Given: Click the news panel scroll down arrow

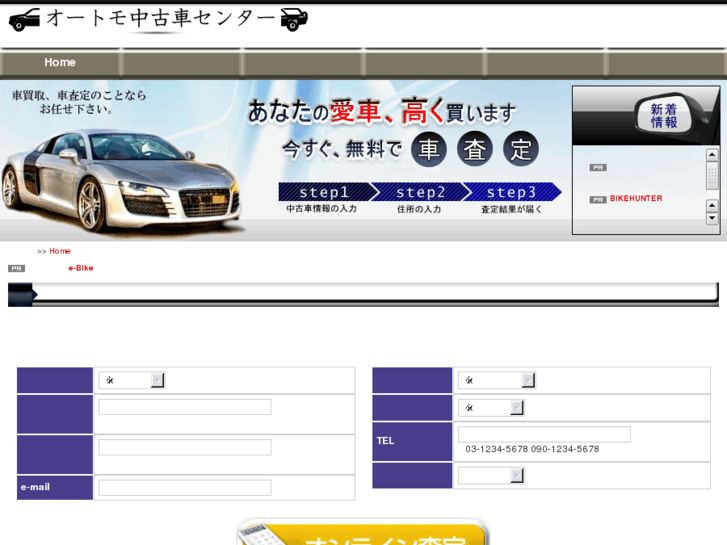Looking at the screenshot, I should pos(712,218).
